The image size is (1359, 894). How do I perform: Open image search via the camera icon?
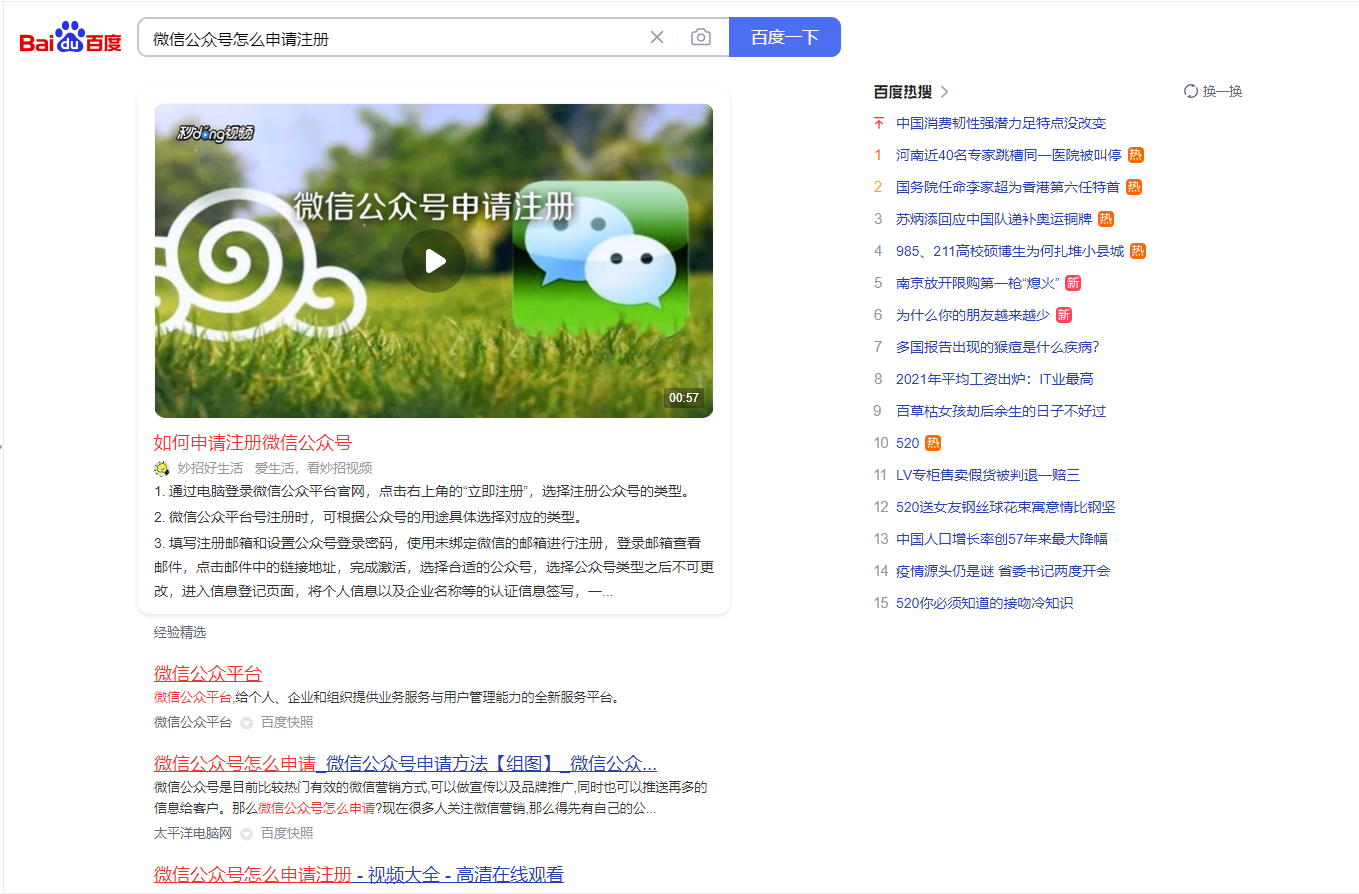[701, 37]
